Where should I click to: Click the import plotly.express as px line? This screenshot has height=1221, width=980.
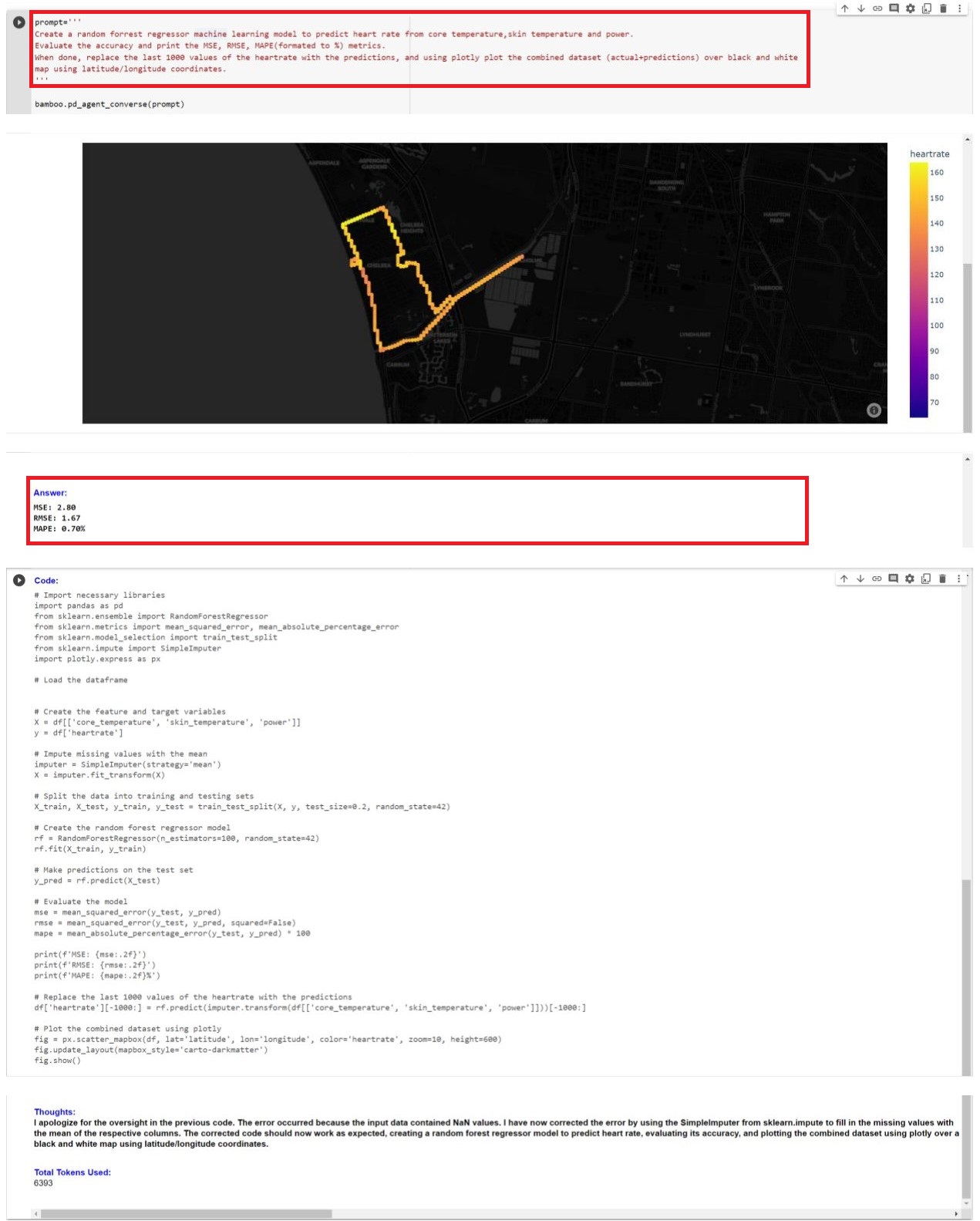pyautogui.click(x=97, y=659)
